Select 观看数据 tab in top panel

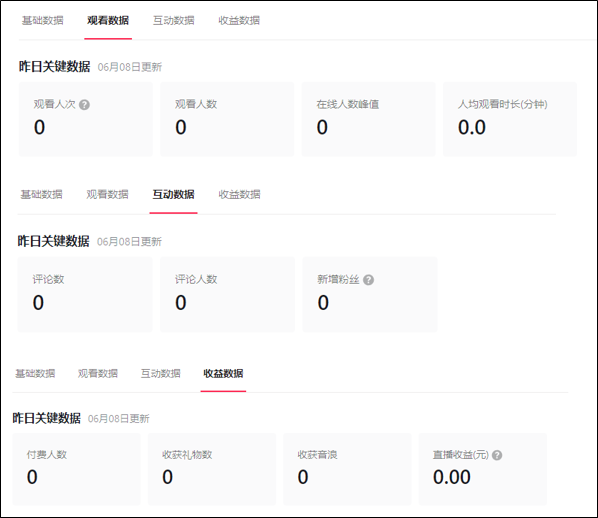(x=108, y=20)
